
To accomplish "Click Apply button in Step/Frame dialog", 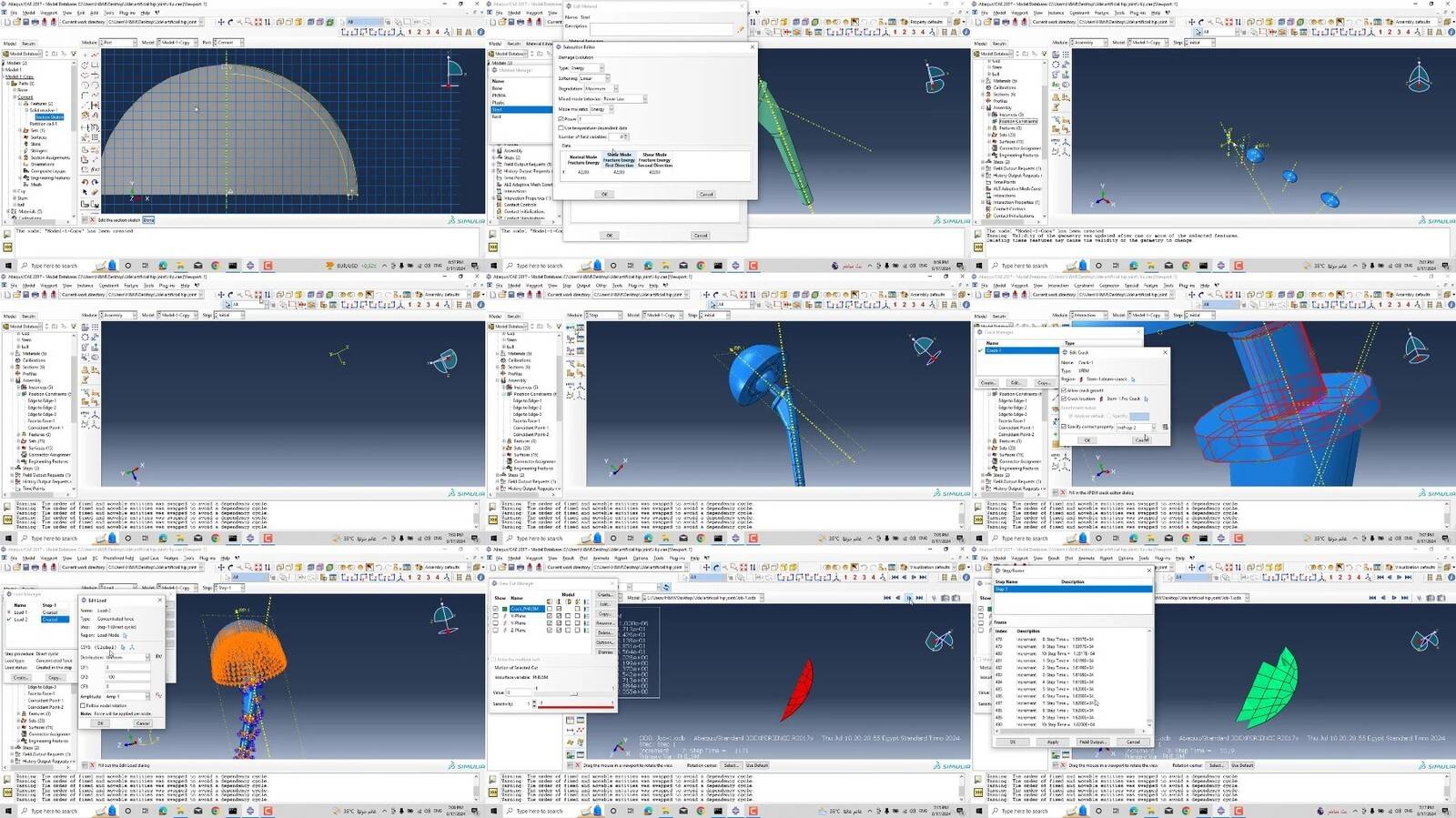I will 1052,742.
